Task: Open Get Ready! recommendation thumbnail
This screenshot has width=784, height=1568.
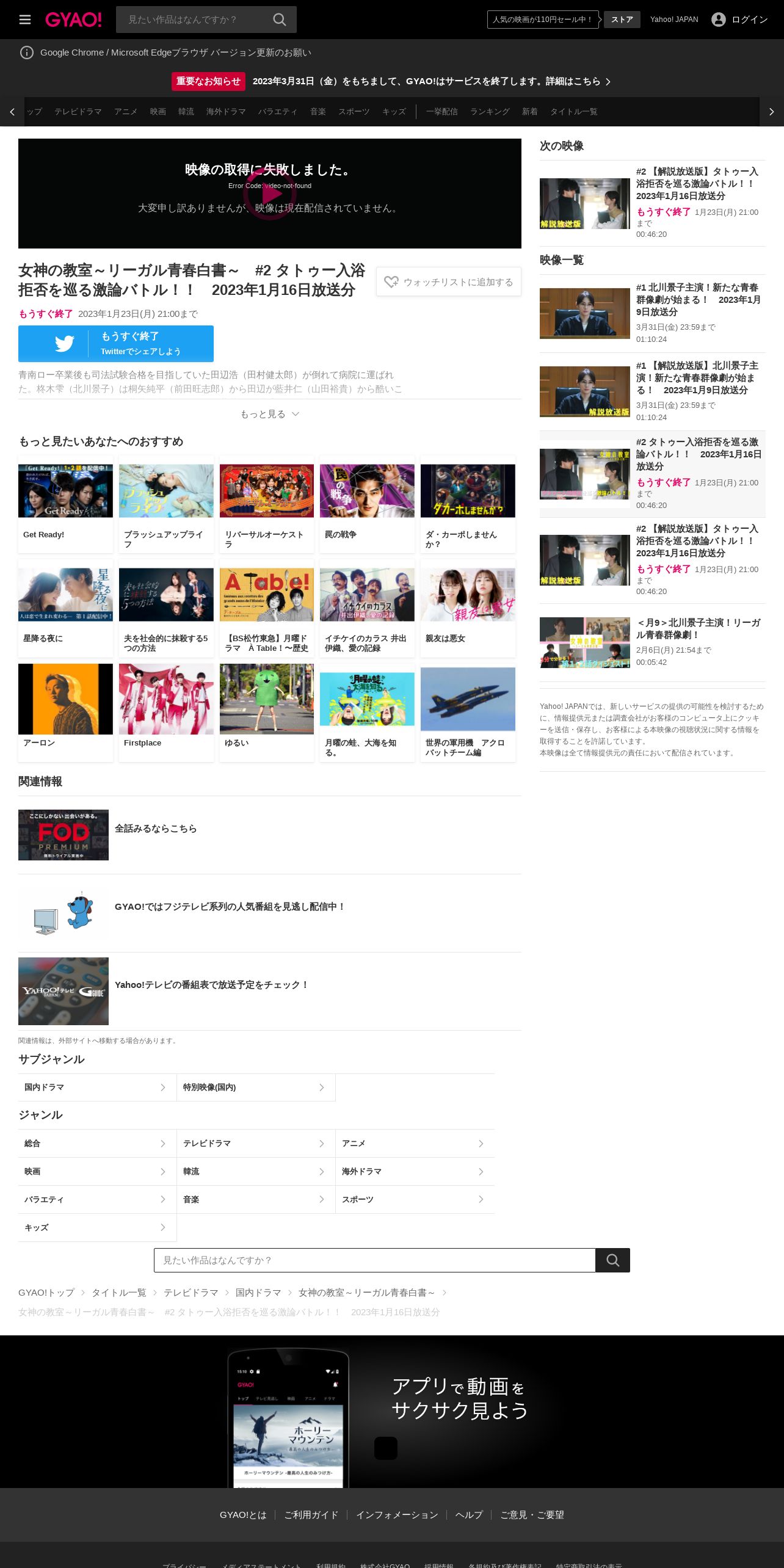Action: (x=65, y=491)
